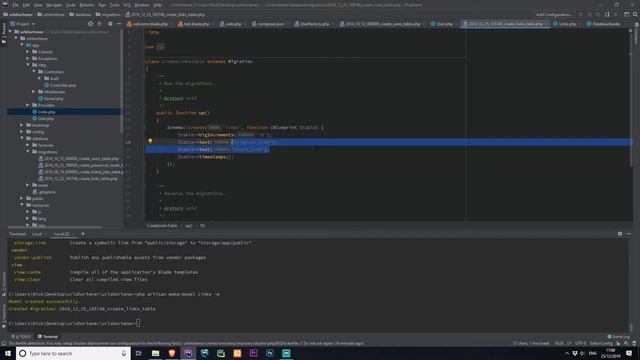Add a new terminal session with plus
The image size is (640, 360).
point(83,234)
